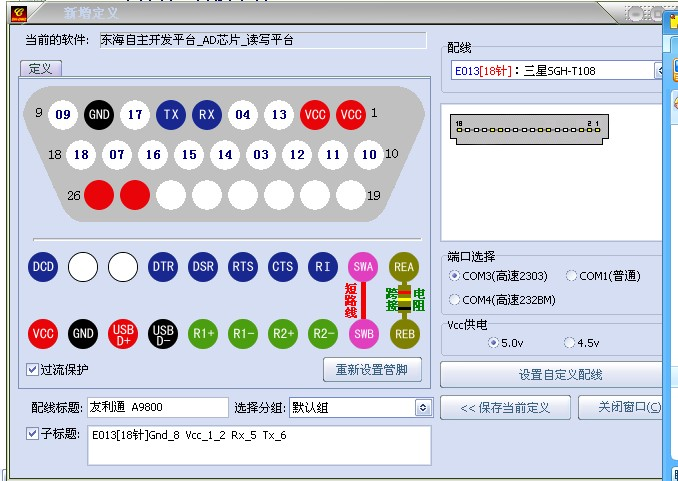Expand the 选择分组 group dropdown
Screen dimensions: 678x481
pyautogui.click(x=422, y=408)
